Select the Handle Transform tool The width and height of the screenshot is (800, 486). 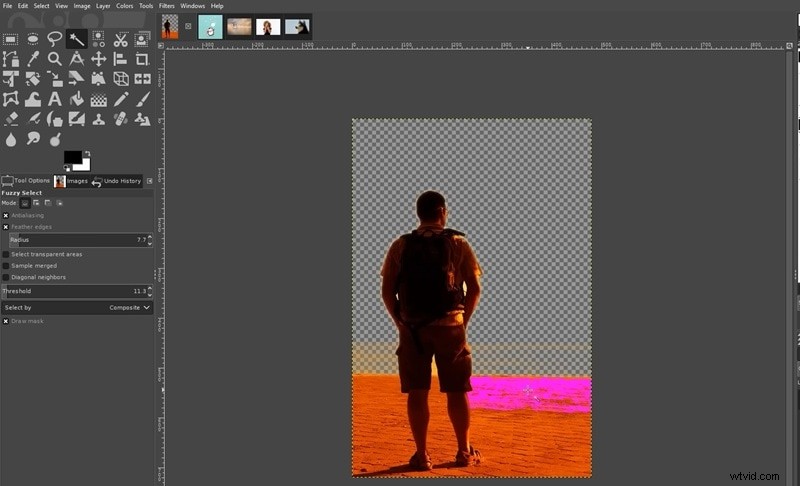pyautogui.click(x=98, y=79)
